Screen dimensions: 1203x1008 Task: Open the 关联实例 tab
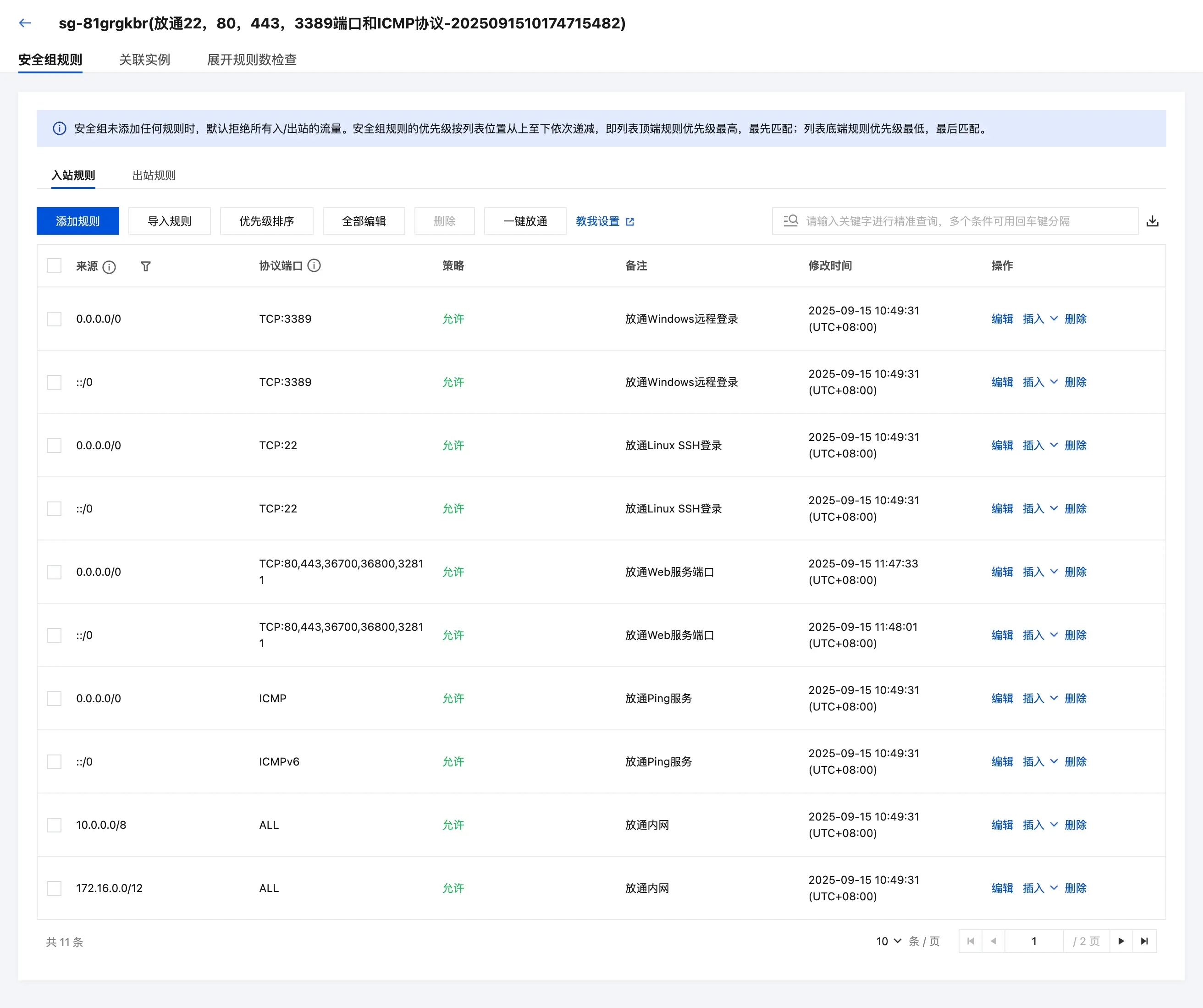tap(144, 60)
